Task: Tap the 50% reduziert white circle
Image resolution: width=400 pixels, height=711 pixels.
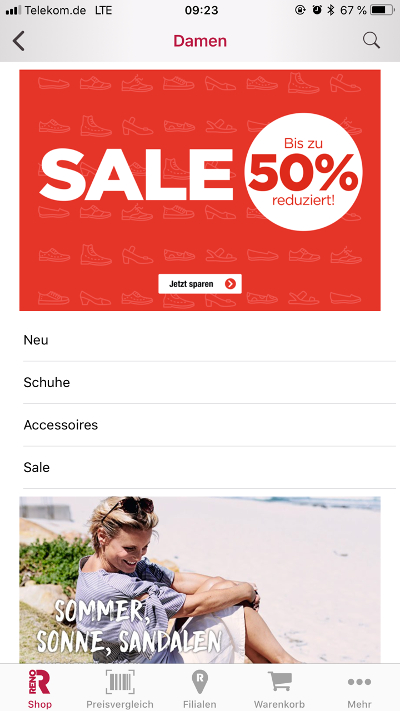Action: pyautogui.click(x=303, y=172)
